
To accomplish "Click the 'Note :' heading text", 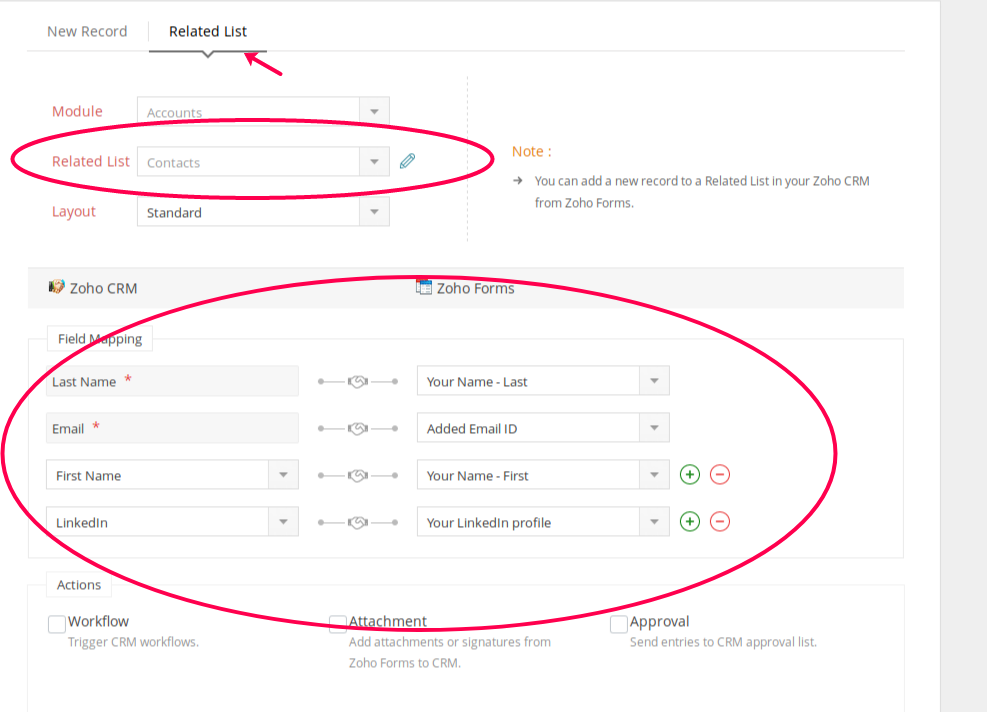I will 531,152.
